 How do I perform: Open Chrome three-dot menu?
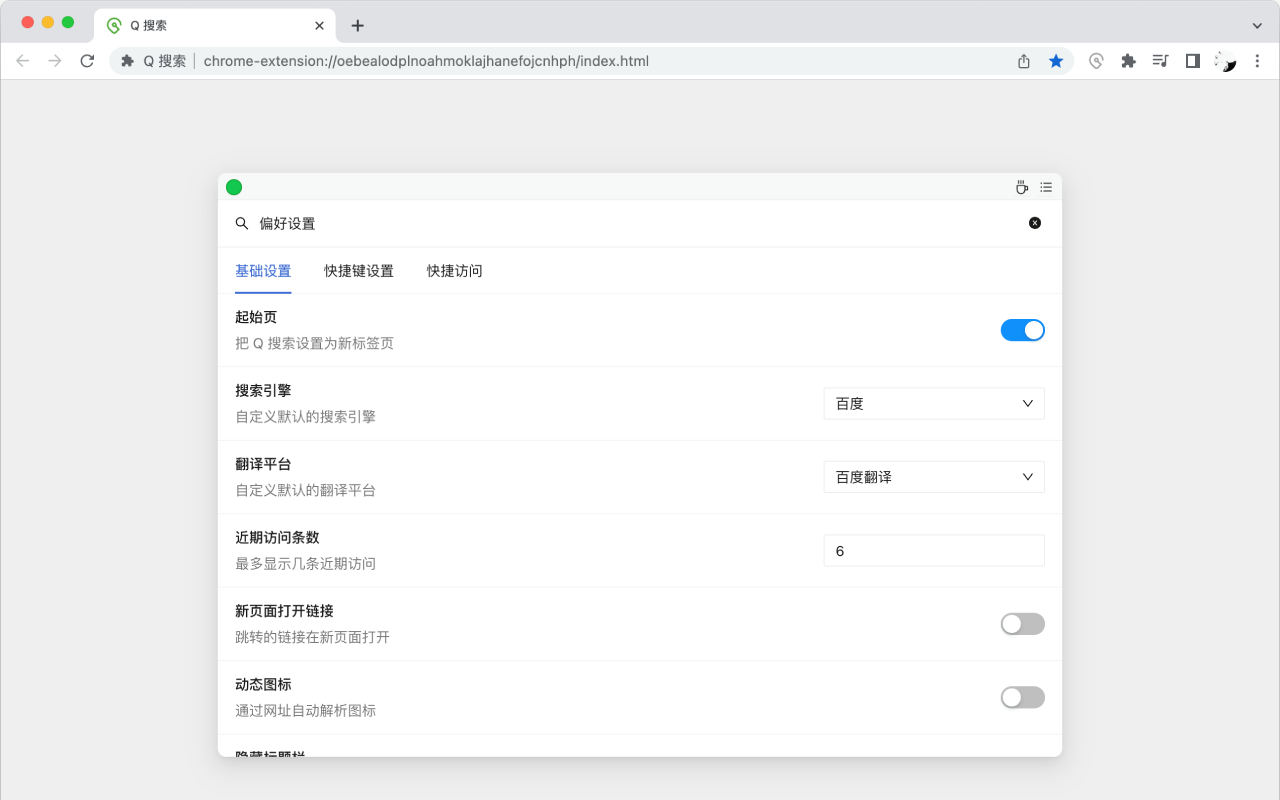click(x=1257, y=61)
